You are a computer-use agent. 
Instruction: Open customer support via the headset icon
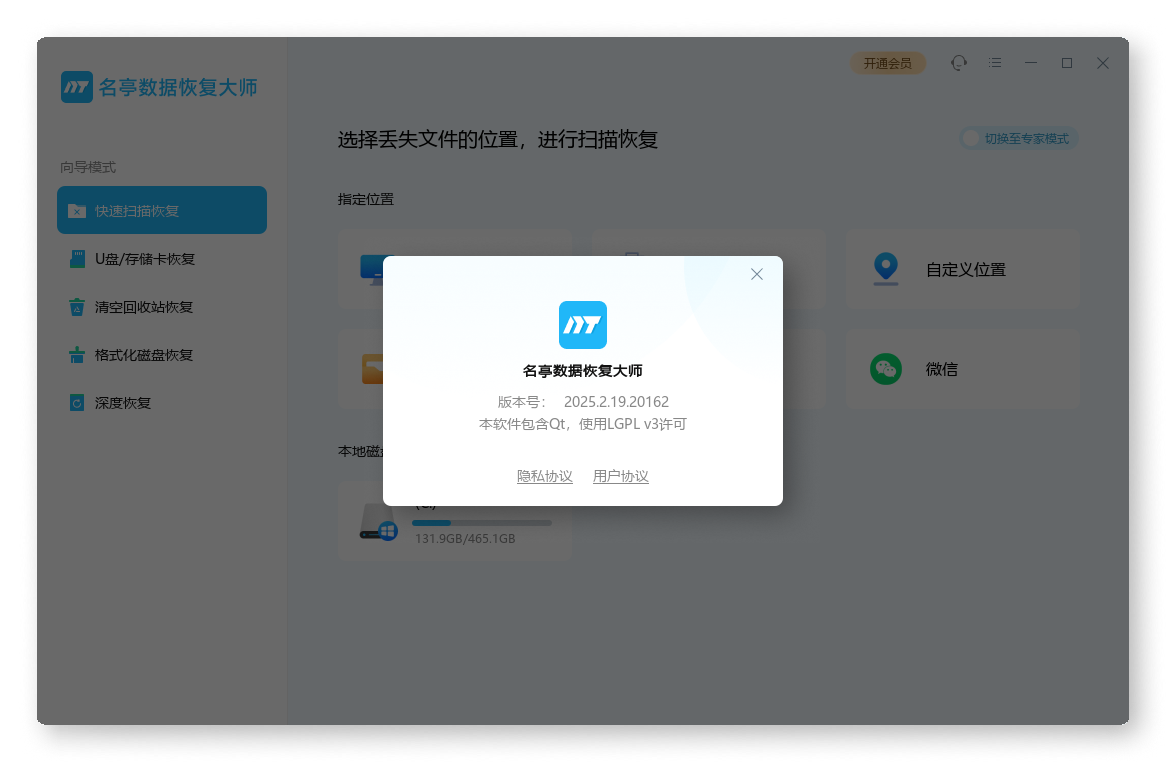coord(958,62)
